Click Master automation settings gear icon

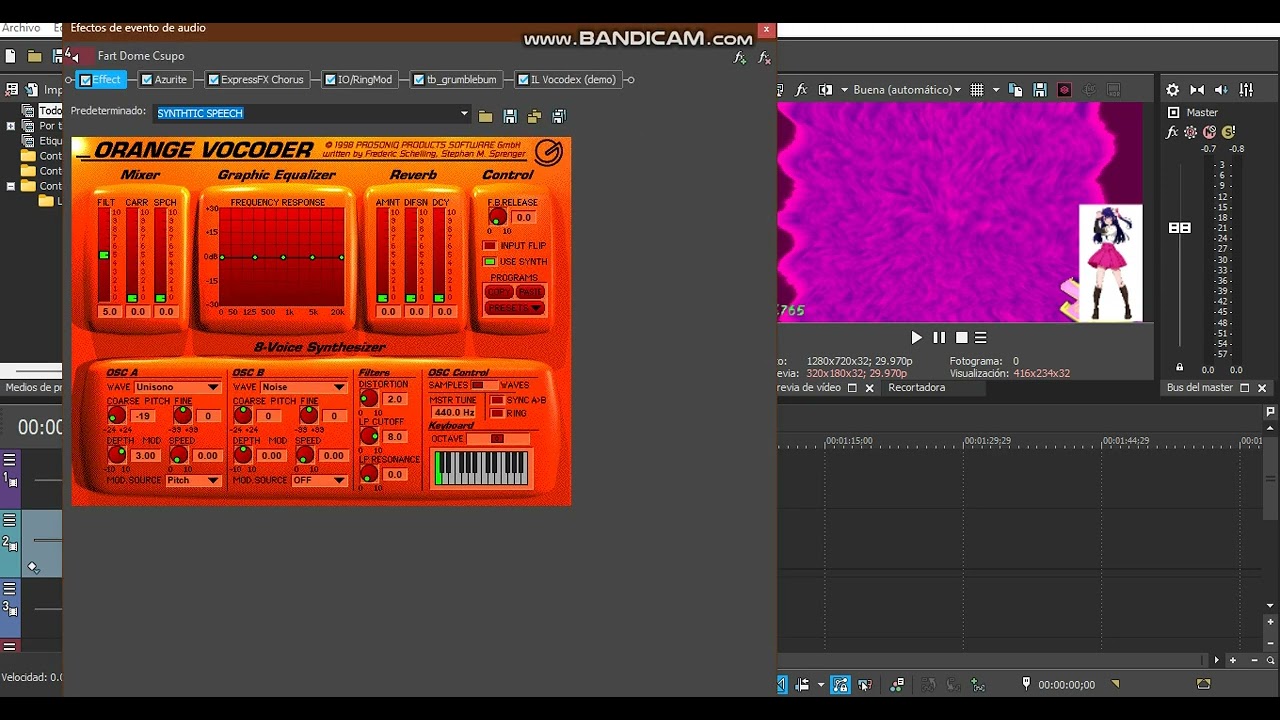click(1191, 132)
